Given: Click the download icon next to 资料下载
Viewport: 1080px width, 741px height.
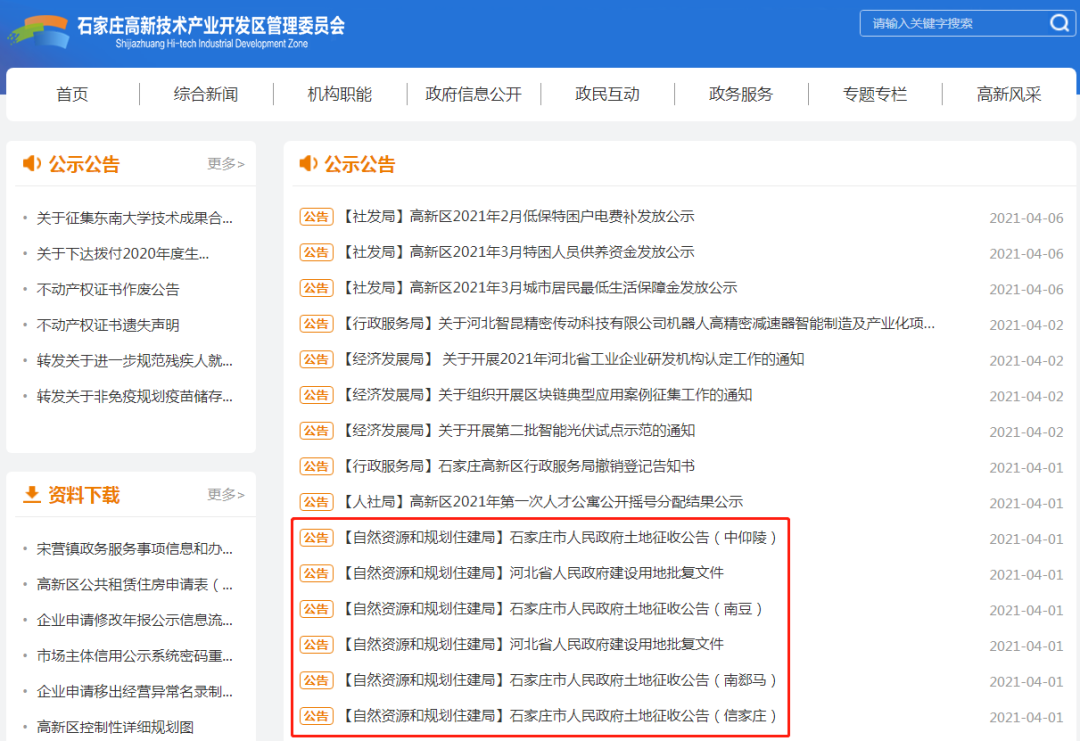Looking at the screenshot, I should pos(30,494).
